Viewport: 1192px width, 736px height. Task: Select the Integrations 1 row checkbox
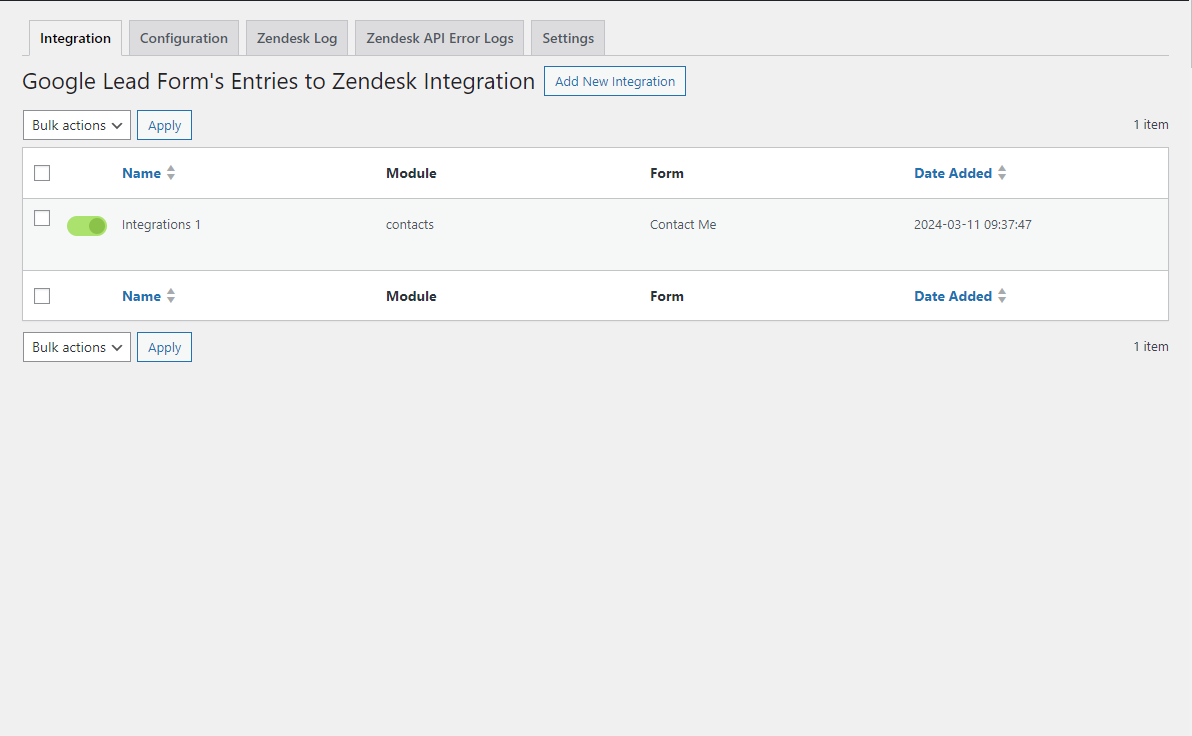click(x=42, y=218)
